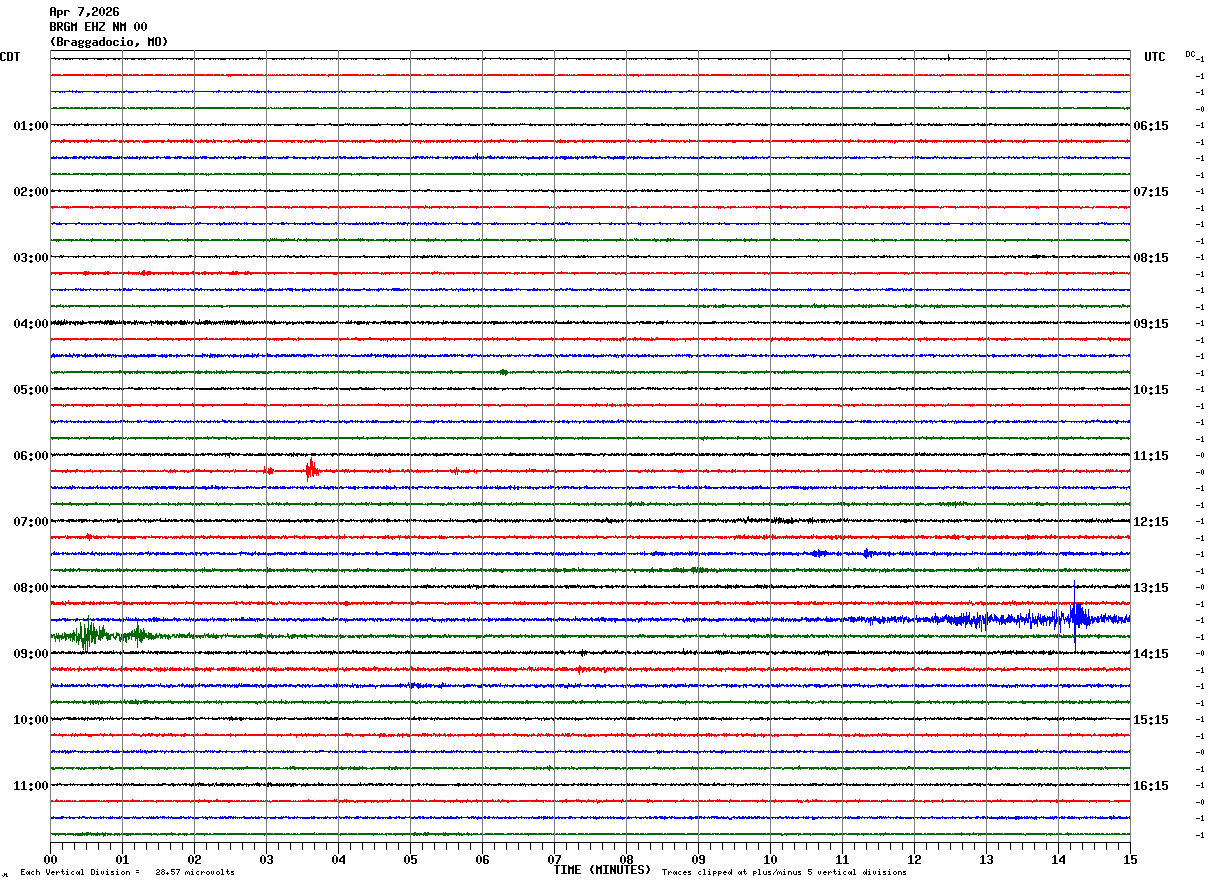Click the 'DC' offset column header
Image resolution: width=1210 pixels, height=886 pixels.
pos(1190,54)
